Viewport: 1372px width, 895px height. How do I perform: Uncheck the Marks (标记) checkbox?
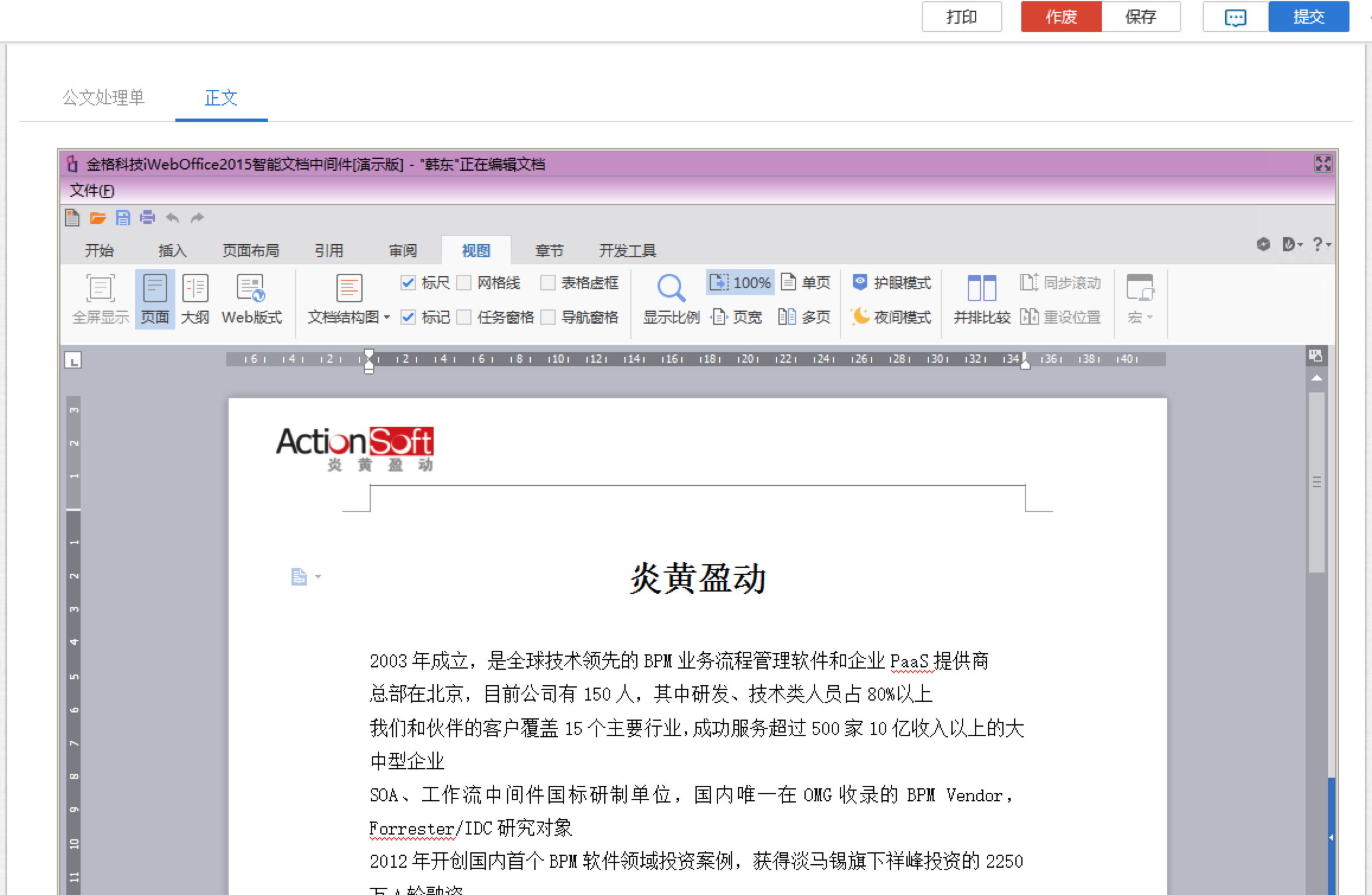pos(408,317)
